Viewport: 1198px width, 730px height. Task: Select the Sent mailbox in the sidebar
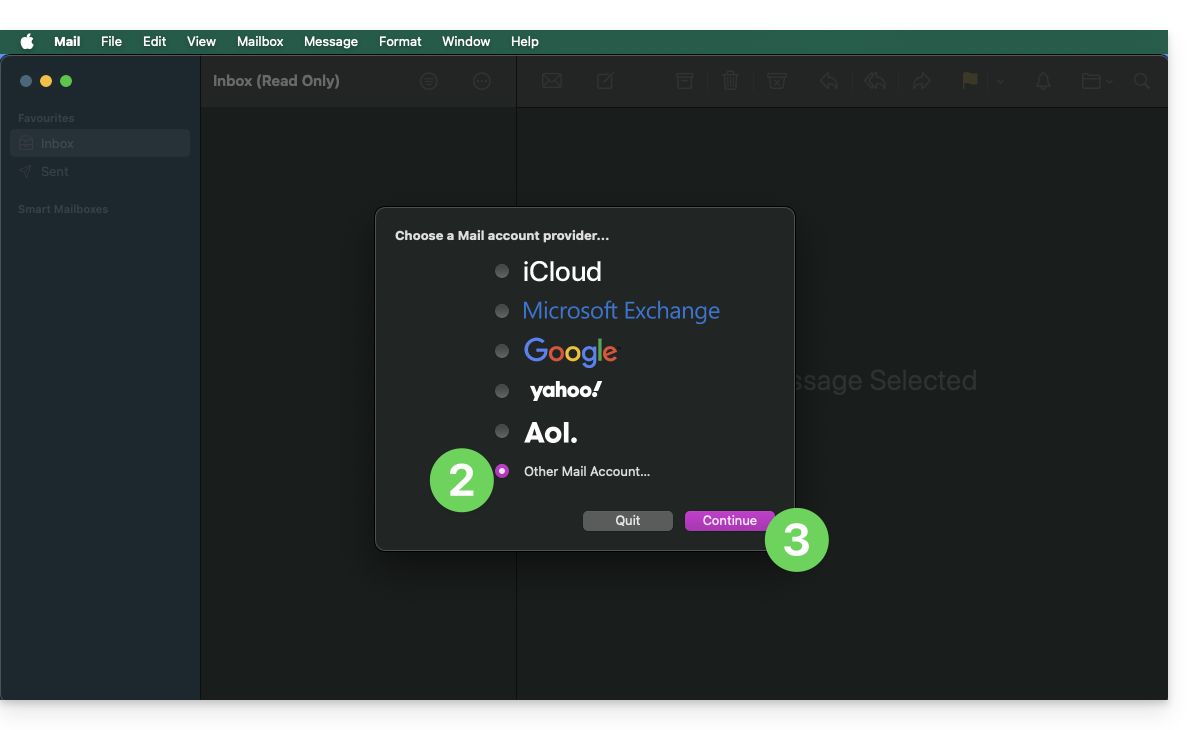(55, 171)
